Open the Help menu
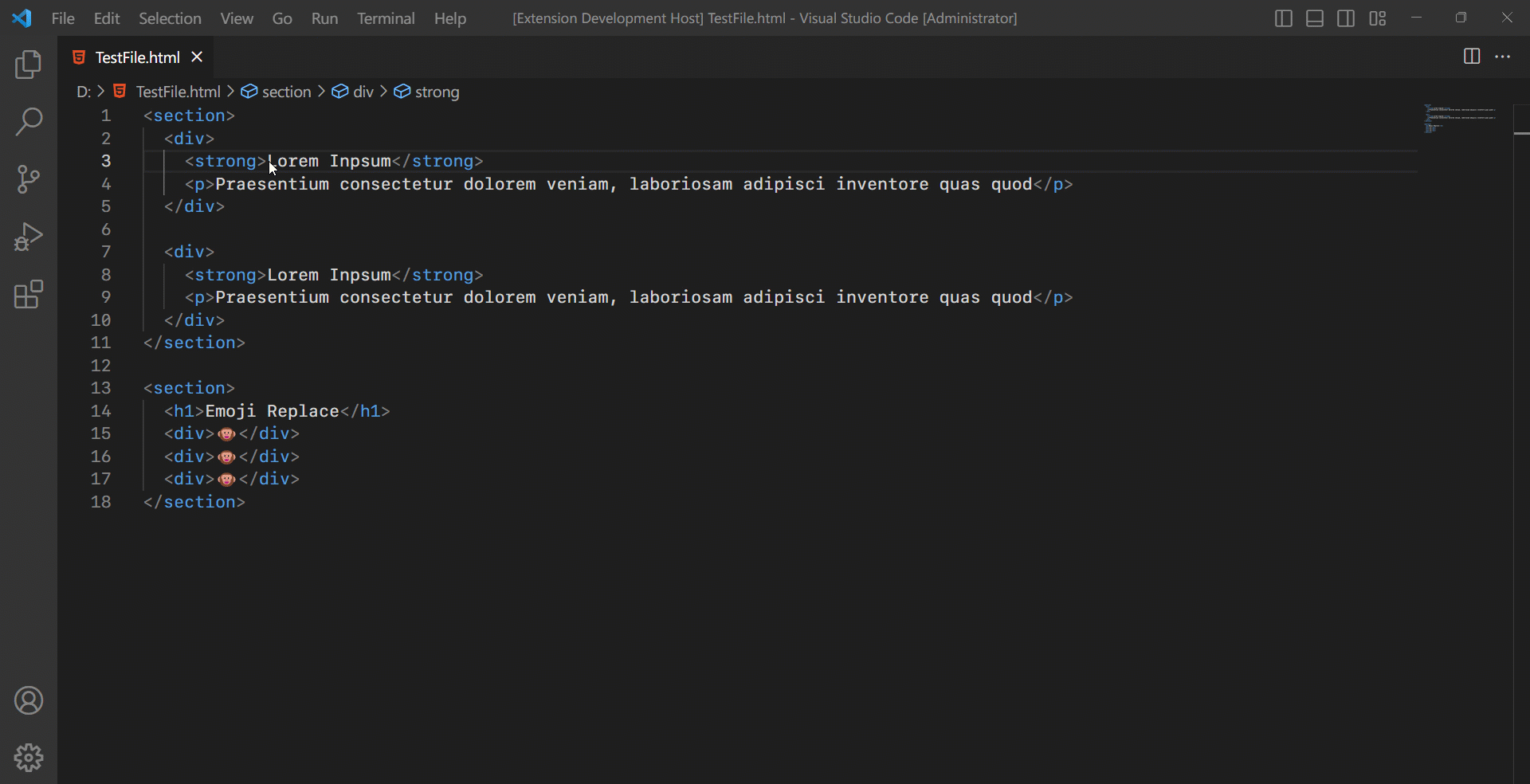The image size is (1530, 784). [450, 18]
